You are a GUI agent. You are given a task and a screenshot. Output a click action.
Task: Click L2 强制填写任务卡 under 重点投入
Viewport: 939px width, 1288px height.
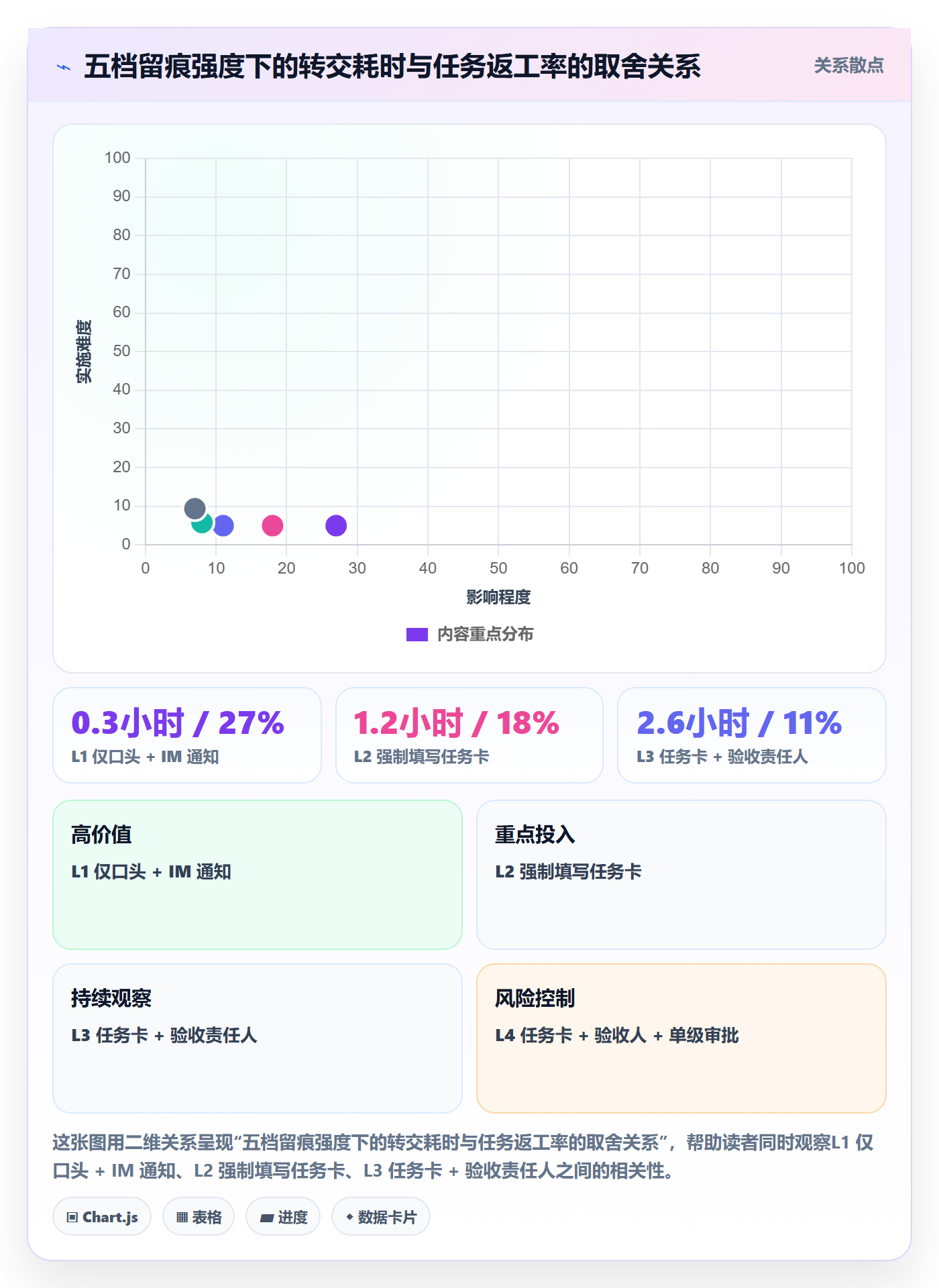click(568, 872)
